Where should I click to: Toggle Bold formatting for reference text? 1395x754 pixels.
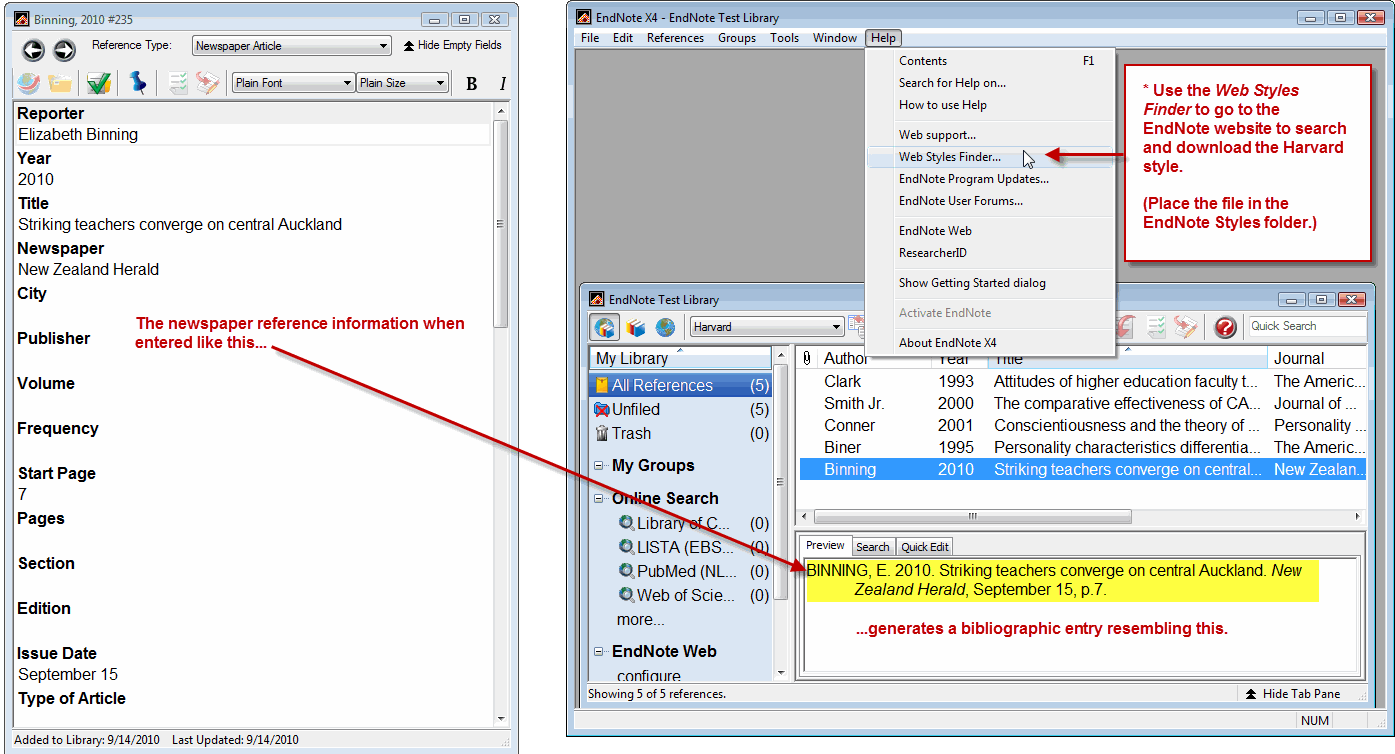tap(471, 83)
